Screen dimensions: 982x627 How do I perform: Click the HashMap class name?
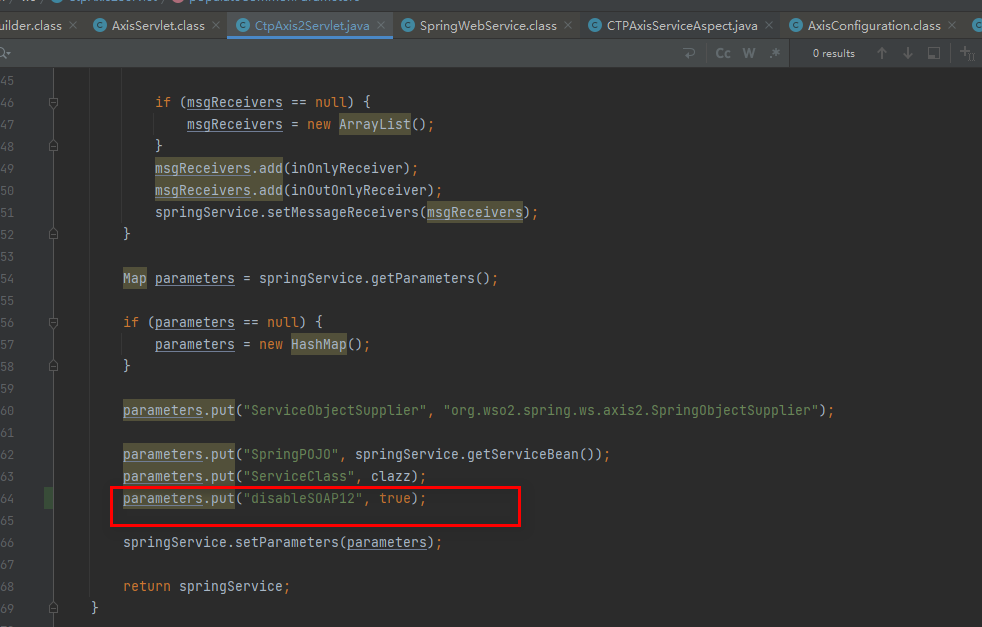319,344
